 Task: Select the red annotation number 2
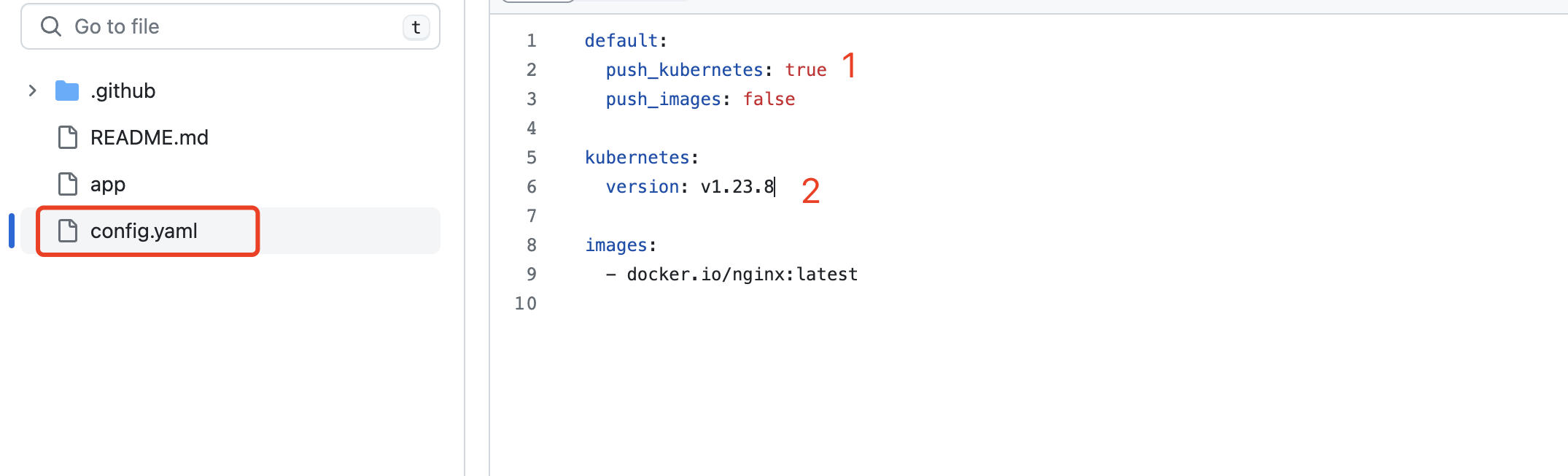[x=811, y=191]
